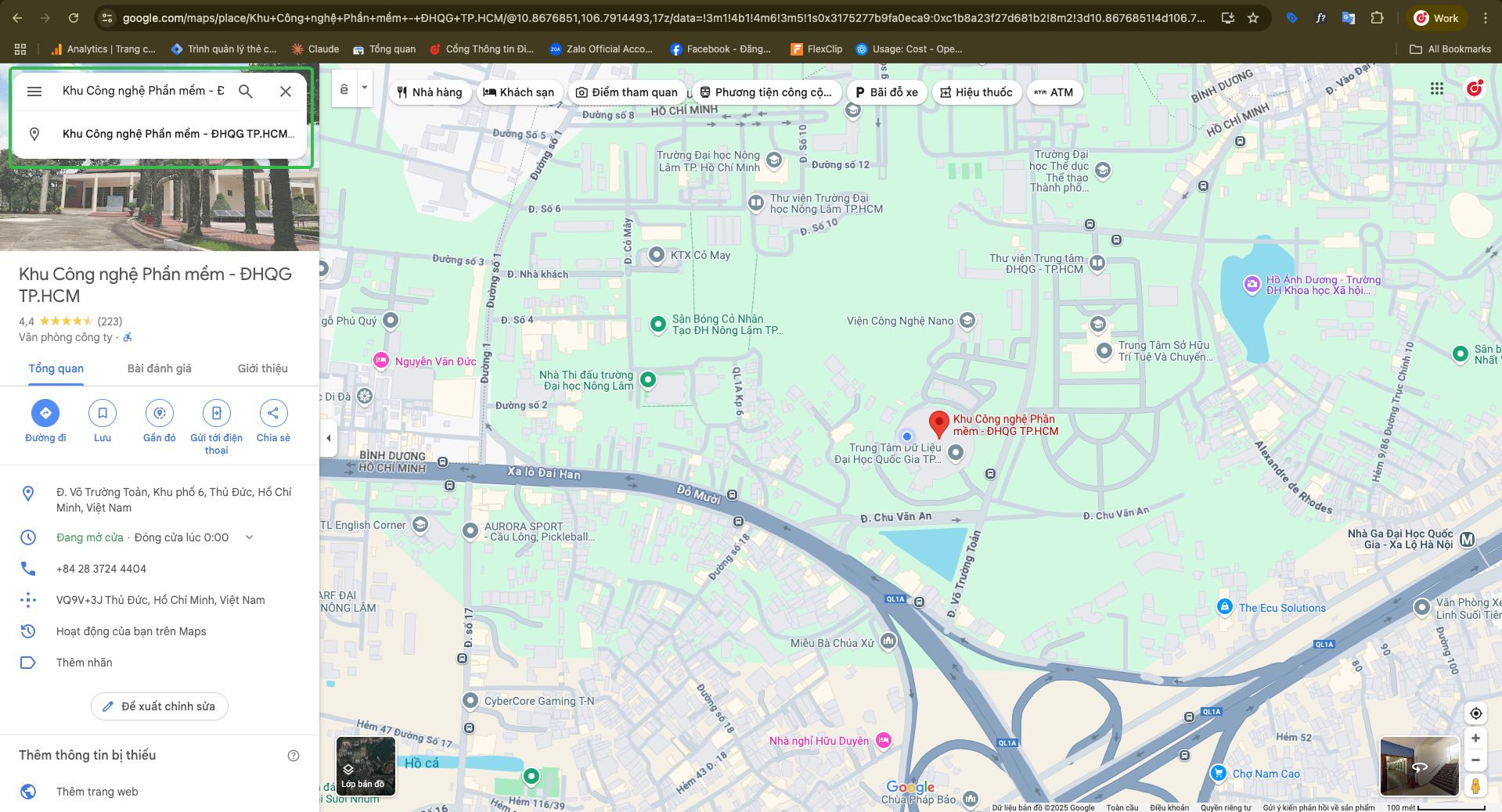Click the Chia sẻ share icon
Viewport: 1502px width, 812px height.
(x=273, y=413)
